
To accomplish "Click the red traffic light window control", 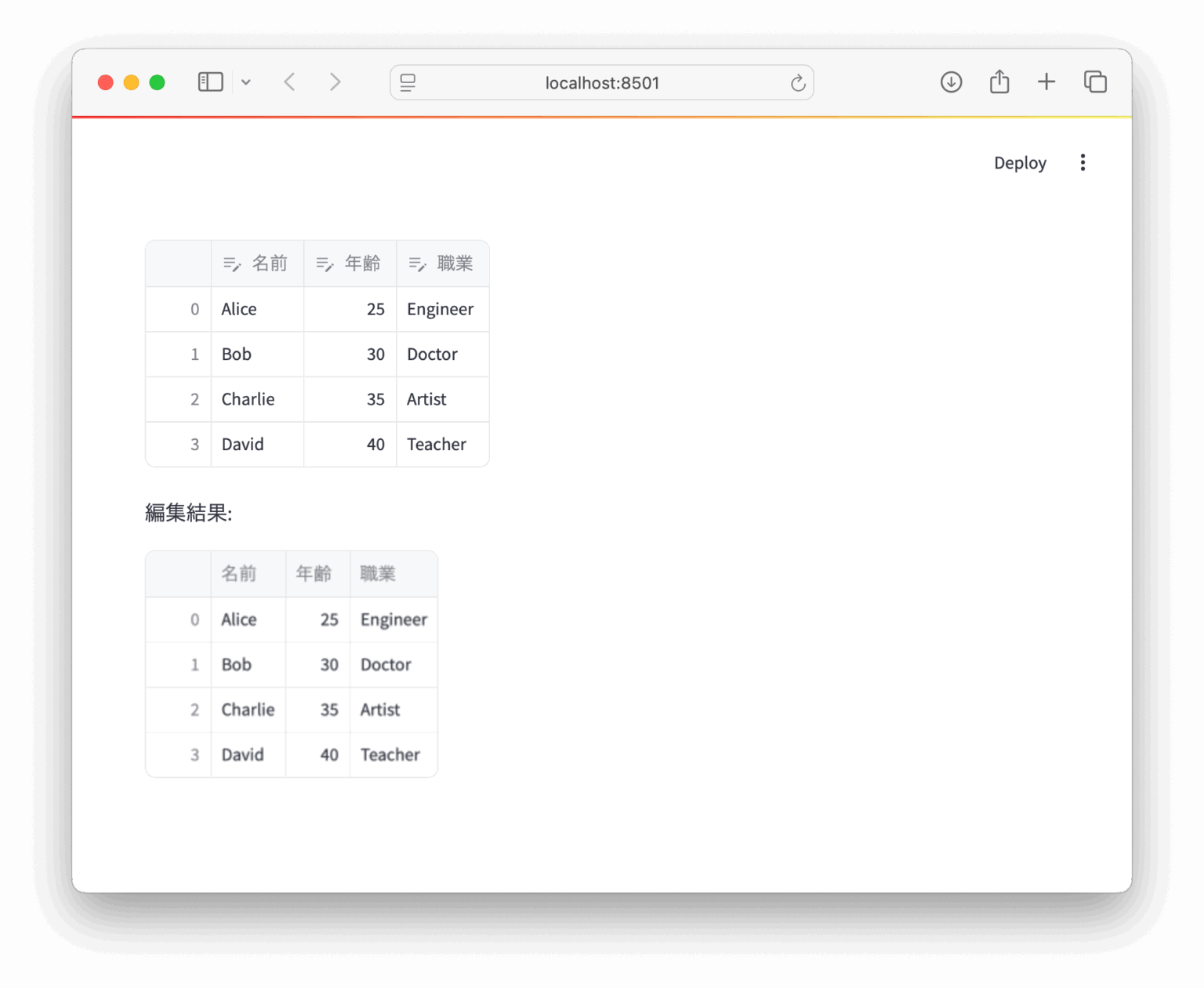I will point(105,82).
